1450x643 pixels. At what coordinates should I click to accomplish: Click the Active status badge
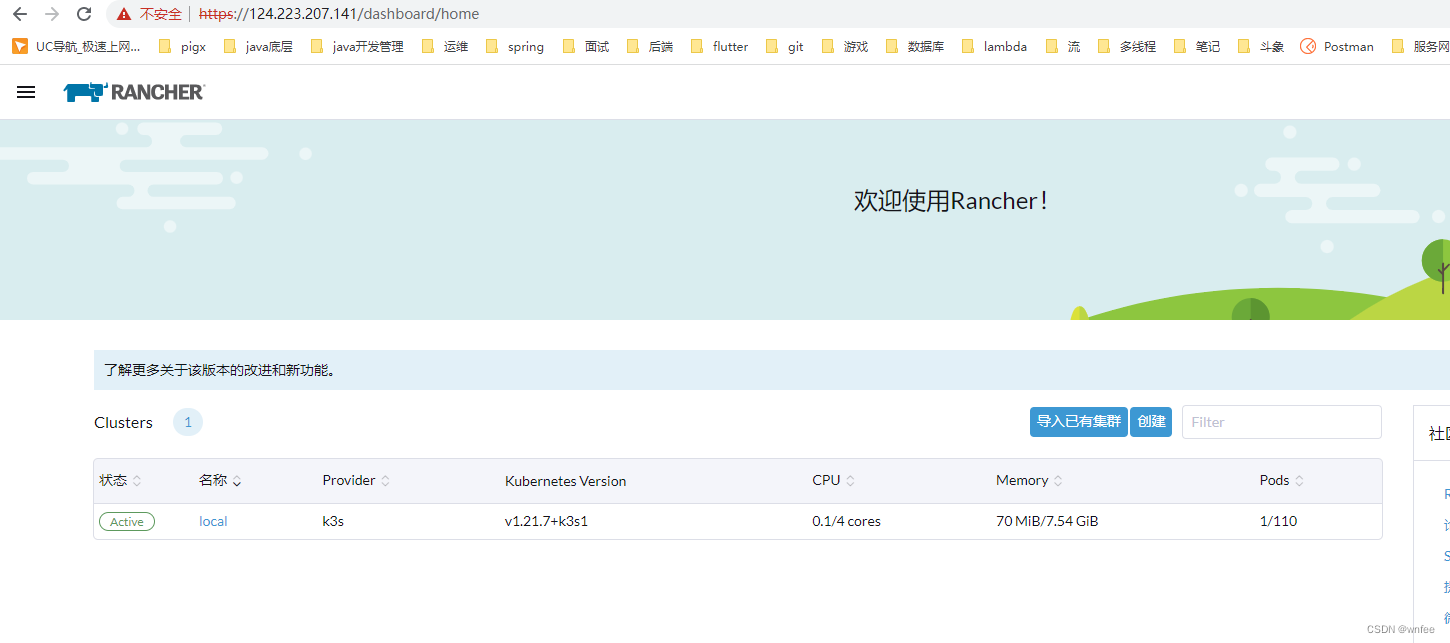[x=127, y=522]
